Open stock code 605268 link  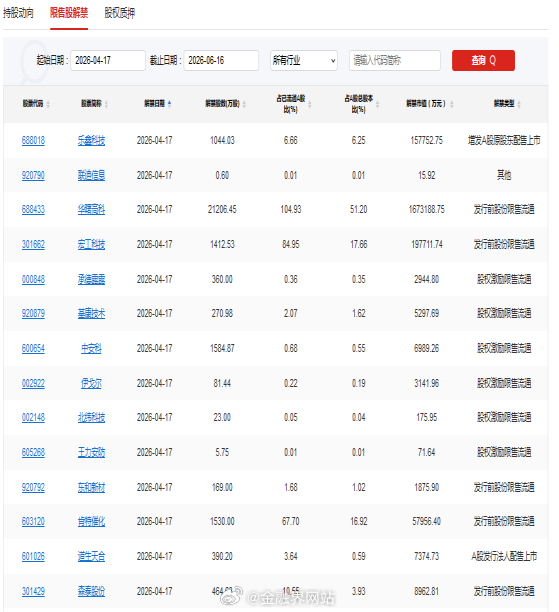point(33,452)
